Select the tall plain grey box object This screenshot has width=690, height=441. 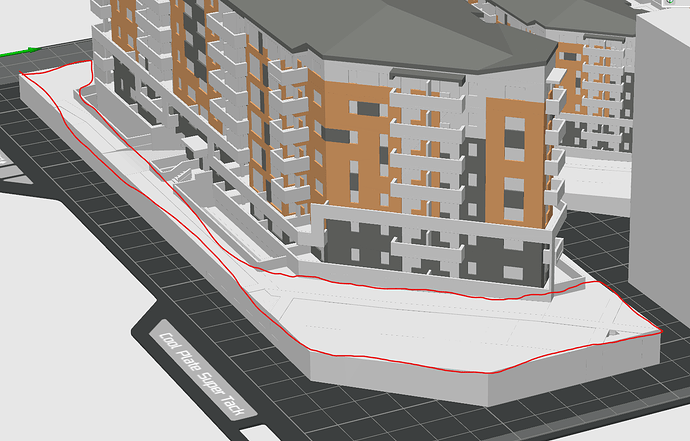pyautogui.click(x=659, y=145)
